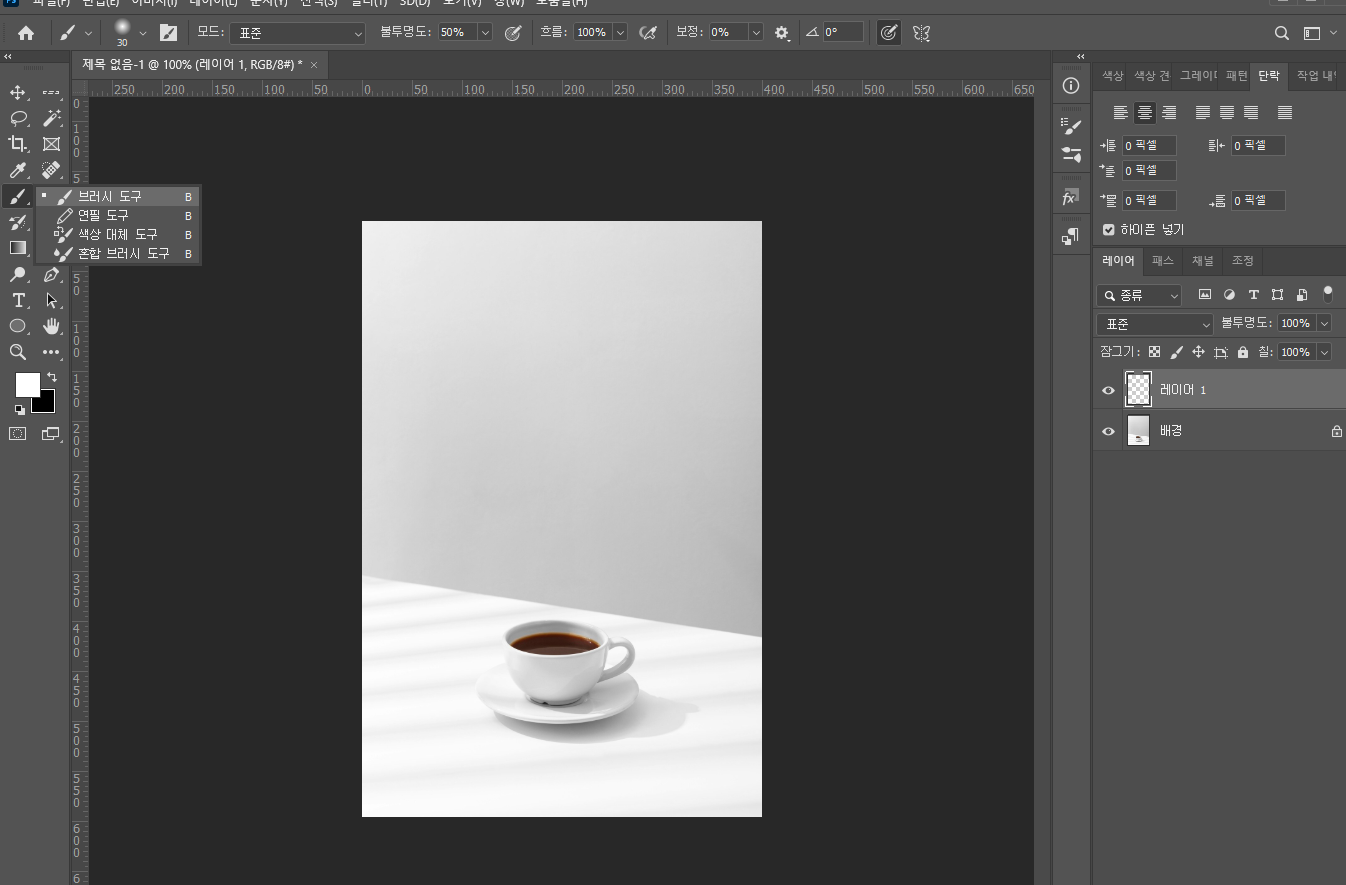Screen dimensions: 1346x885
Task: Select the Horizontal Type tool
Action: pyautogui.click(x=18, y=300)
